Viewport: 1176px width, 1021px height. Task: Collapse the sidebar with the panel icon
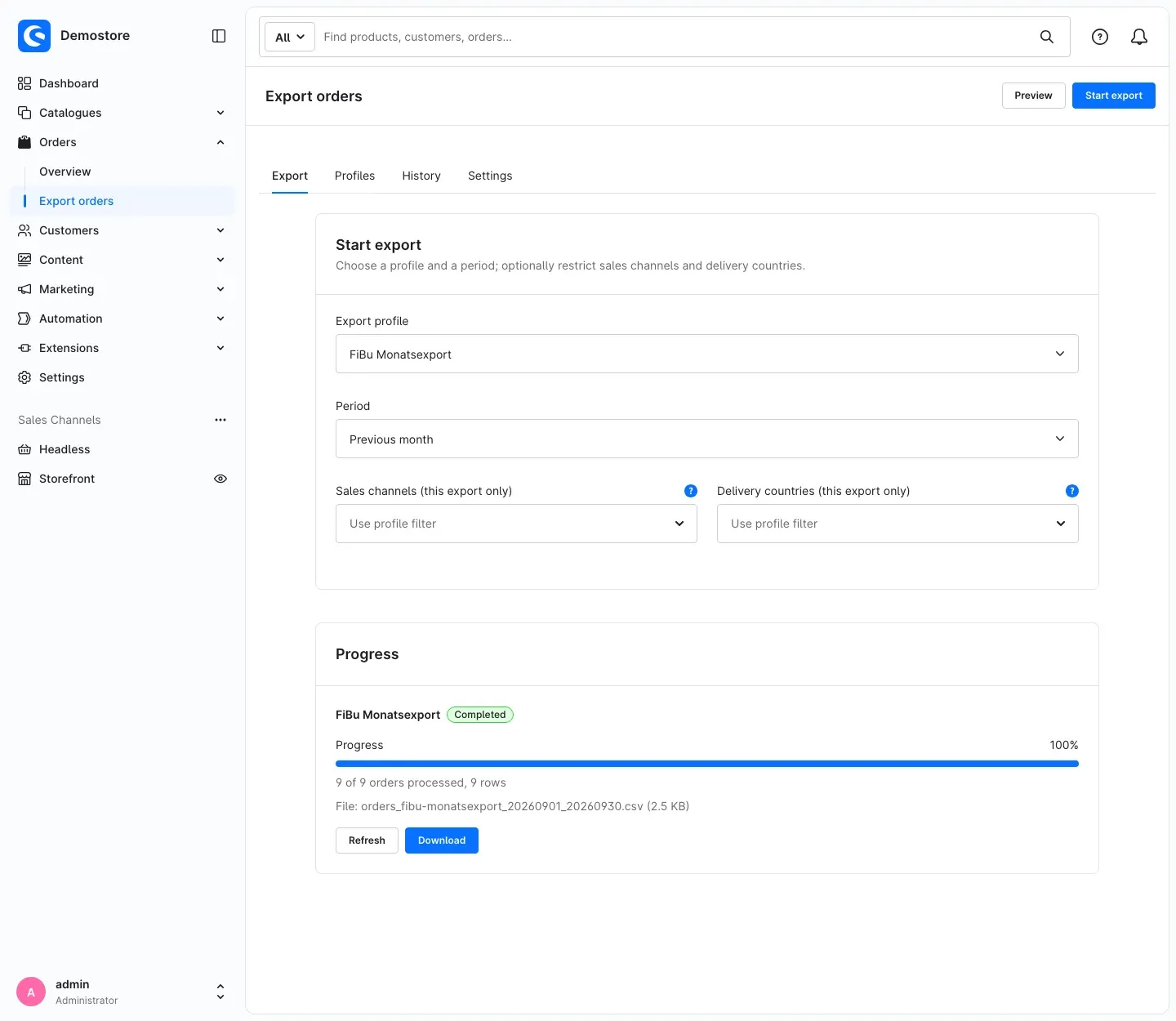pos(219,36)
